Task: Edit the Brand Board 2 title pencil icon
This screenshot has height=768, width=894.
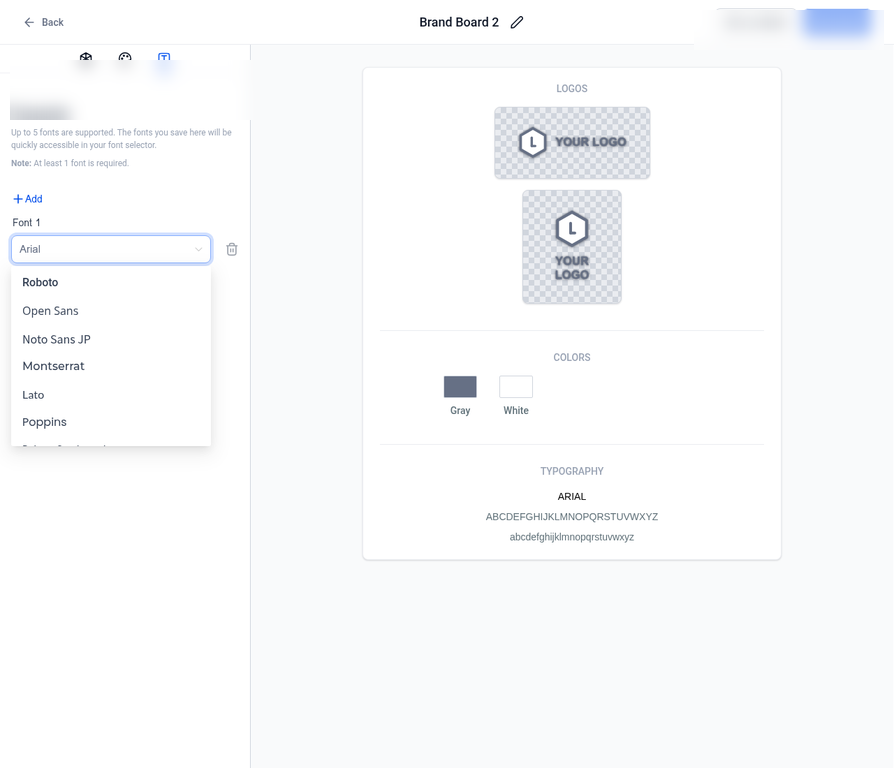Action: pos(517,22)
